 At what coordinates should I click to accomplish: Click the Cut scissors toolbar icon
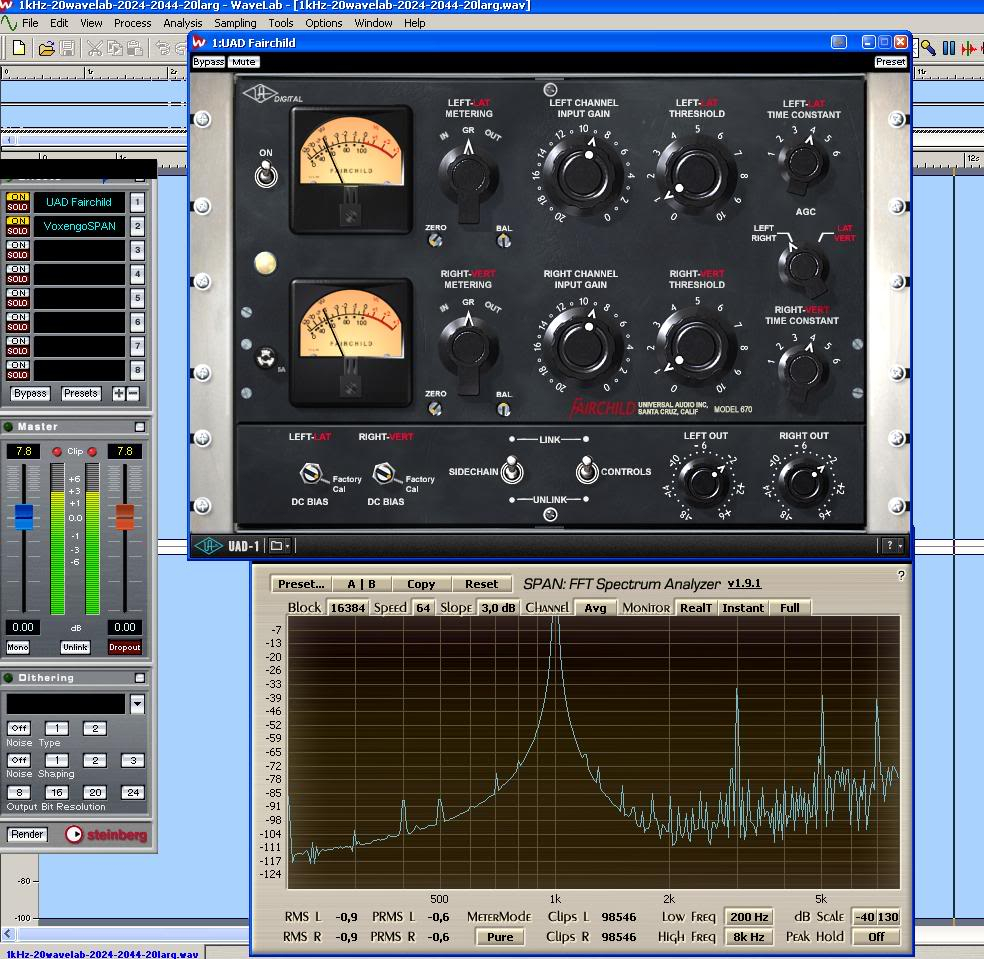[94, 47]
